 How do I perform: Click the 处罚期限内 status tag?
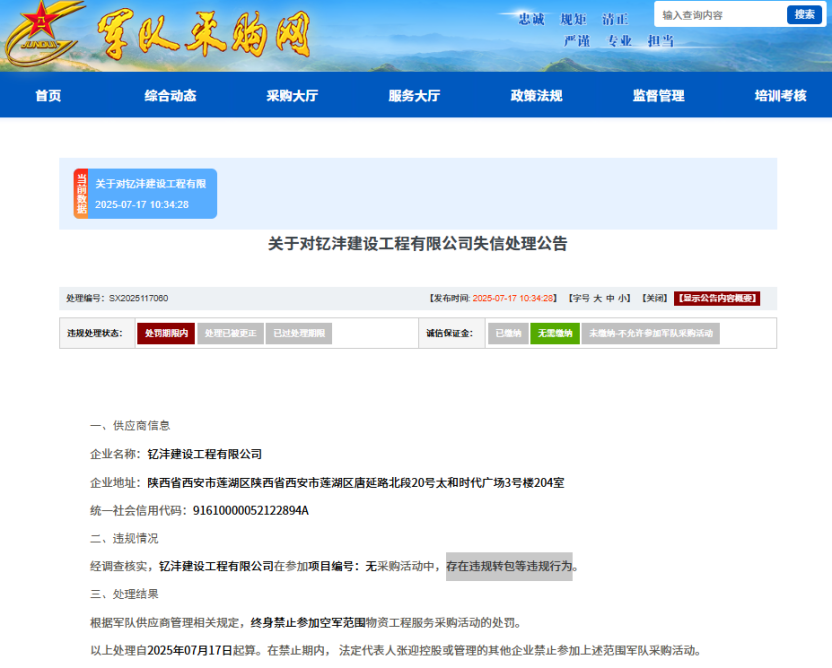pyautogui.click(x=166, y=333)
